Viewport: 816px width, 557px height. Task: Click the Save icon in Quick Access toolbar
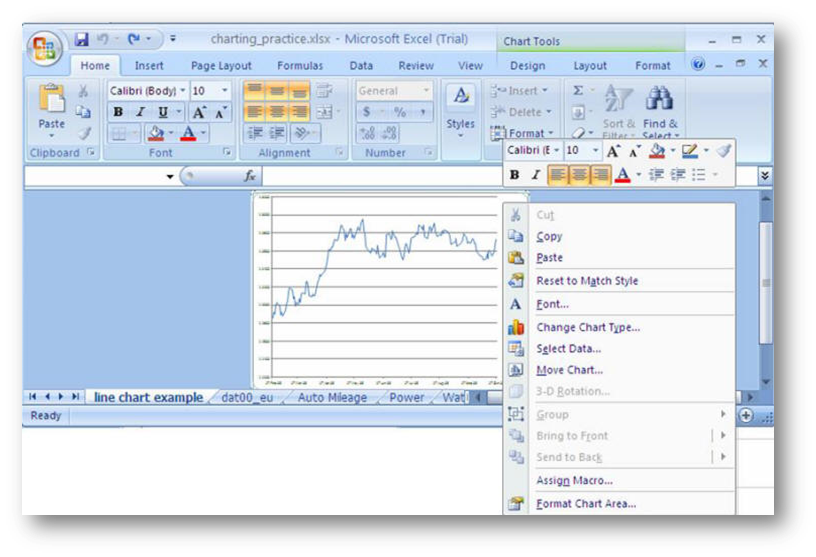[x=81, y=40]
